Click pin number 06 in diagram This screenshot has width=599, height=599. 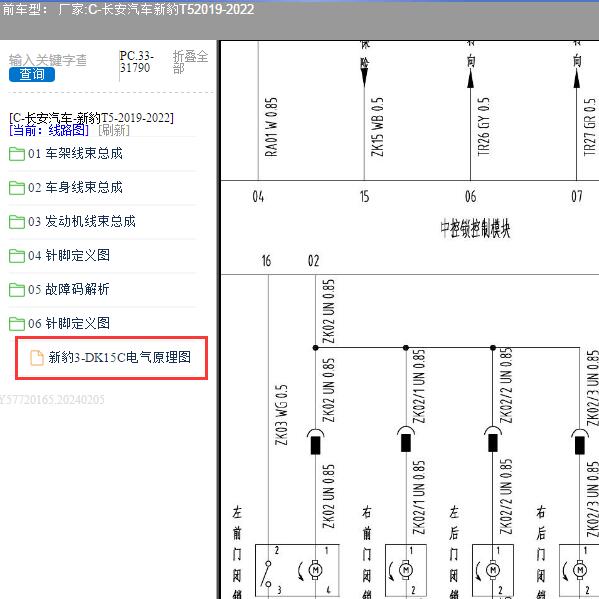(x=471, y=197)
